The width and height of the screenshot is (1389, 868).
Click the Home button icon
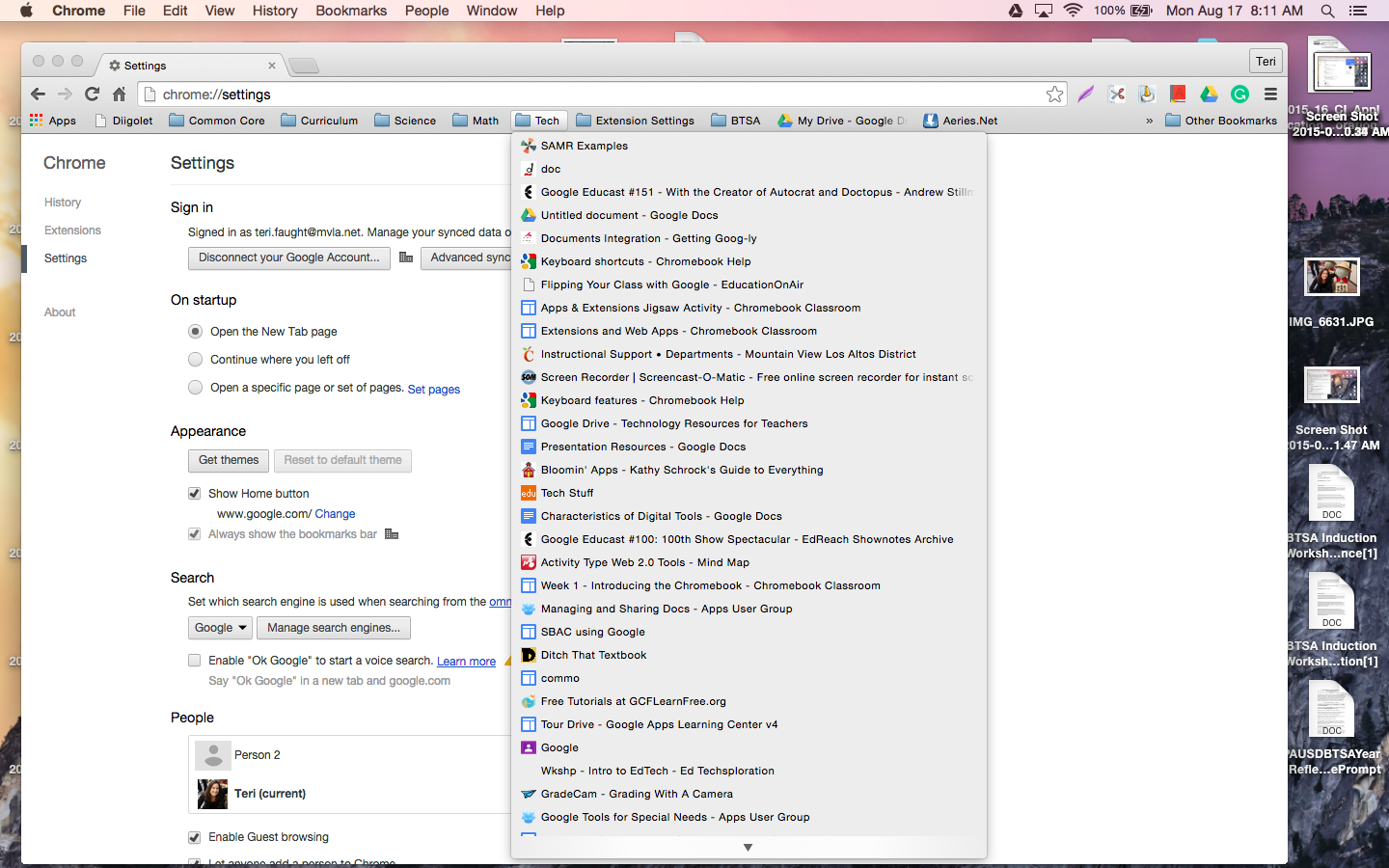click(x=119, y=94)
